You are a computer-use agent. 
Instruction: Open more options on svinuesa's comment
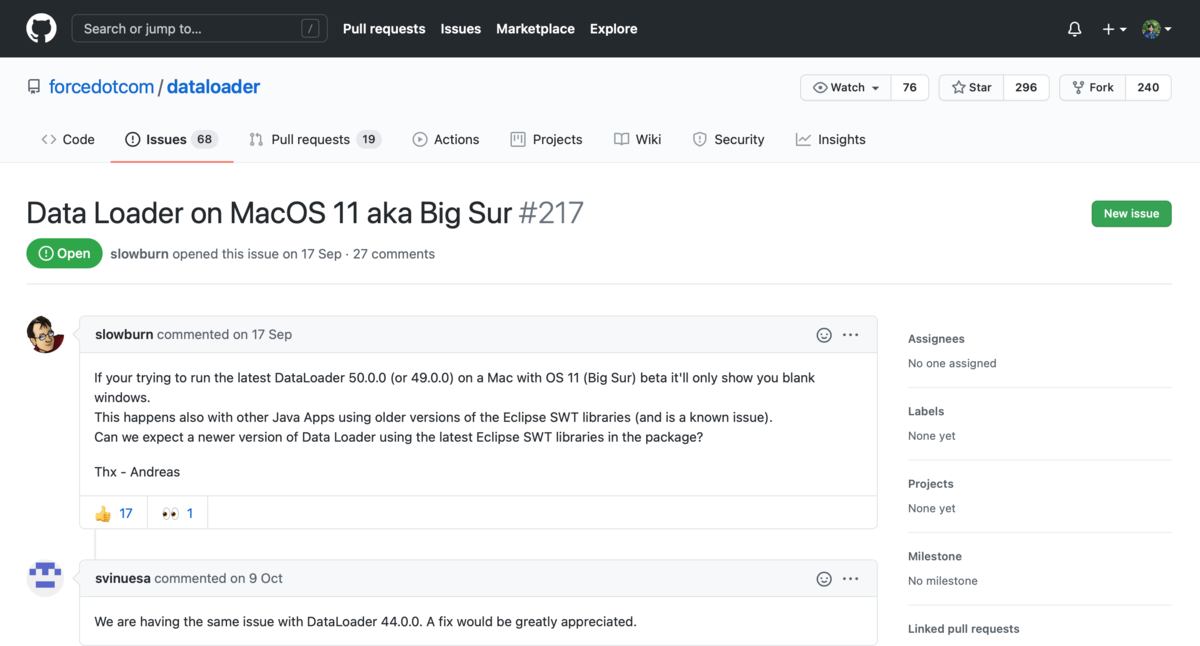coord(851,578)
